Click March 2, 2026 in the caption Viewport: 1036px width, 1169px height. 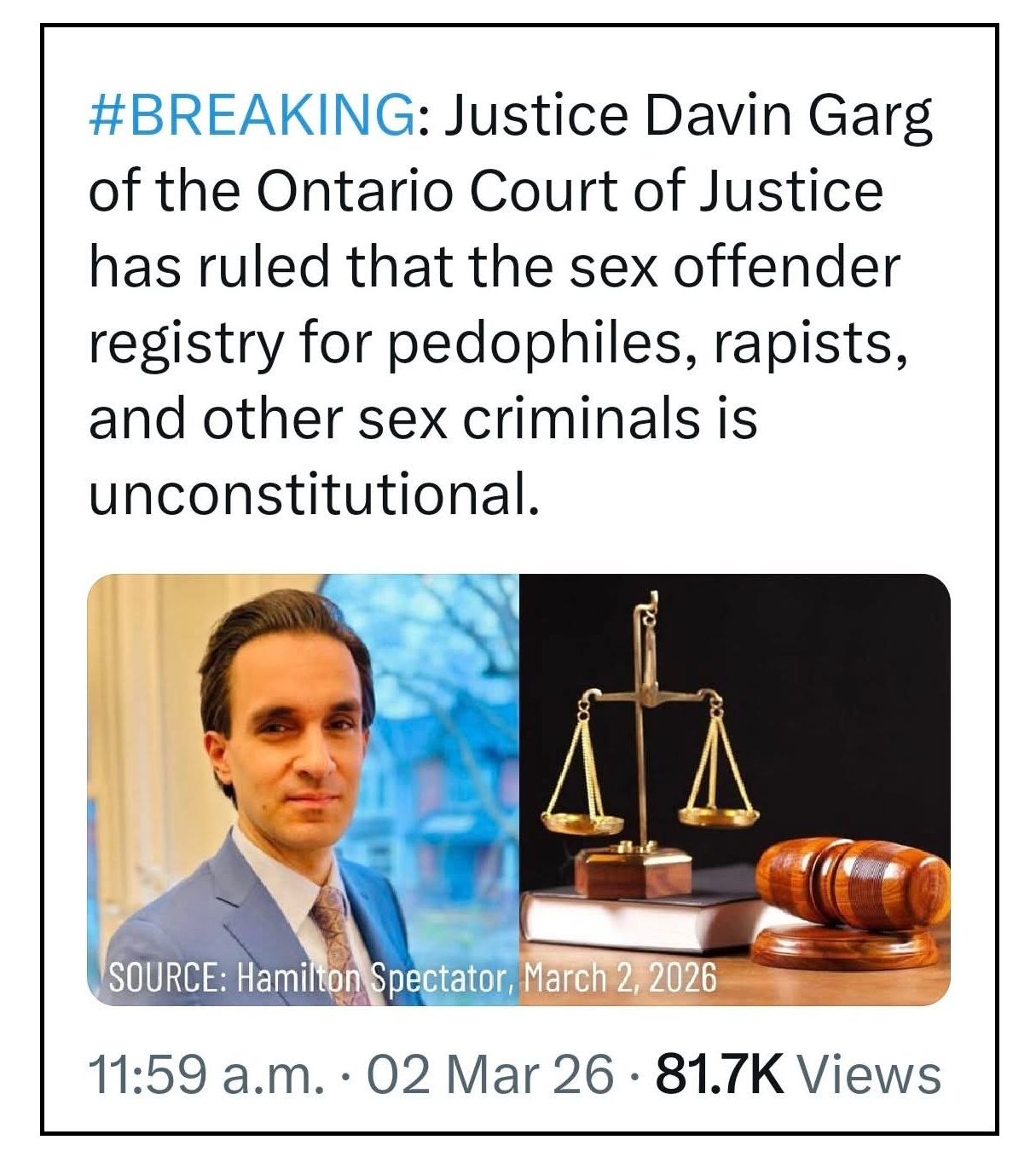point(618,978)
